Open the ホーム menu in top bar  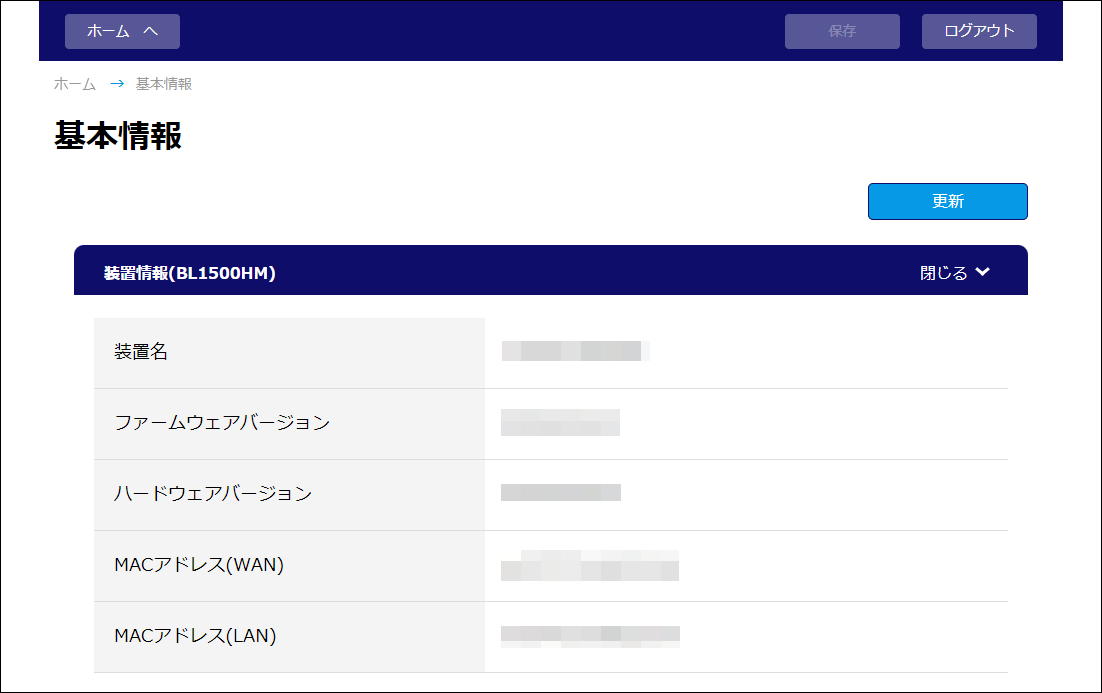(x=122, y=31)
